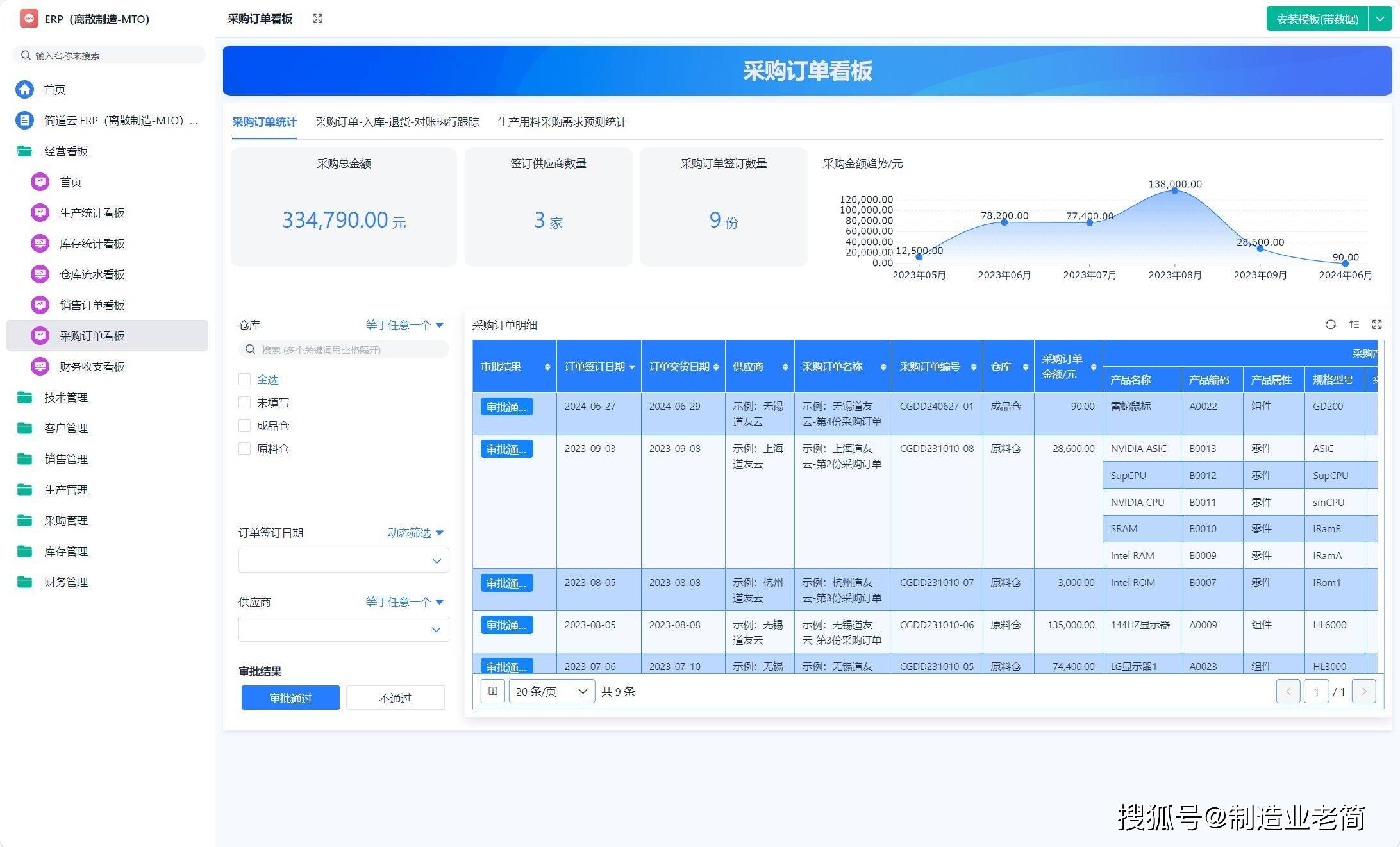Open 等于任意一个 dropdown for 仓库
The height and width of the screenshot is (847, 1400).
404,325
